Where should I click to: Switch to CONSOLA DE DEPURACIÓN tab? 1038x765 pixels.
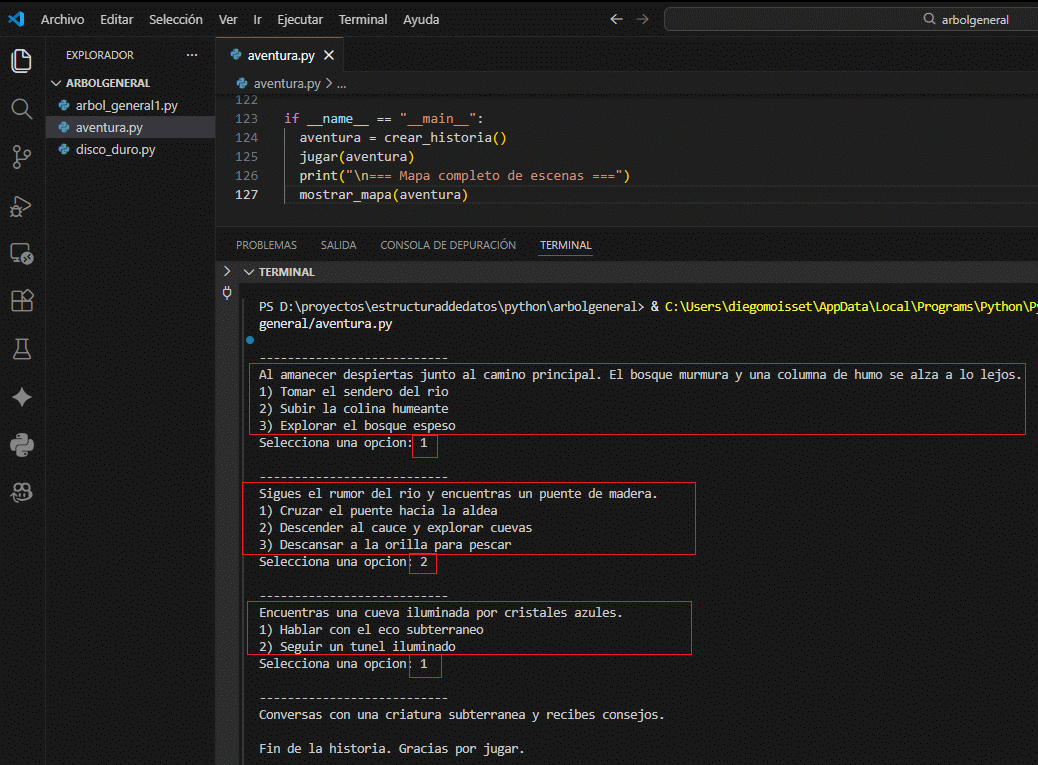[x=448, y=245]
